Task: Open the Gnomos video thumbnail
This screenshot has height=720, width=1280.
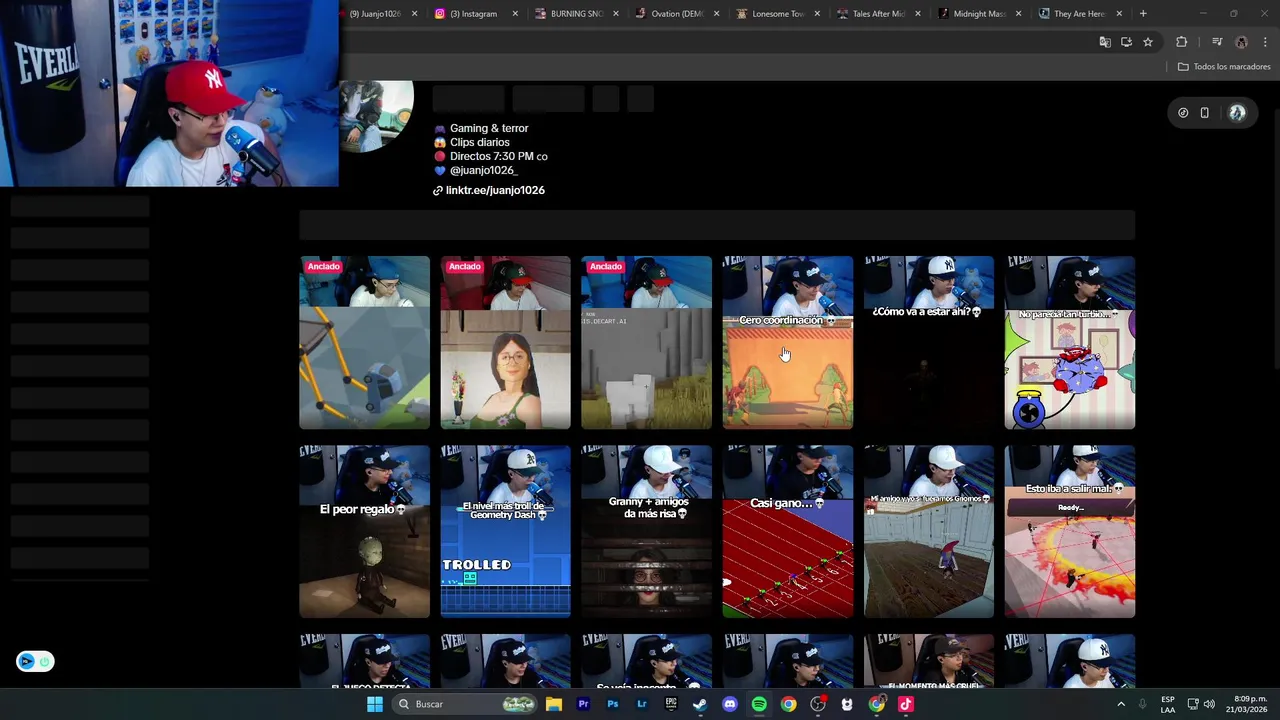Action: pos(928,531)
